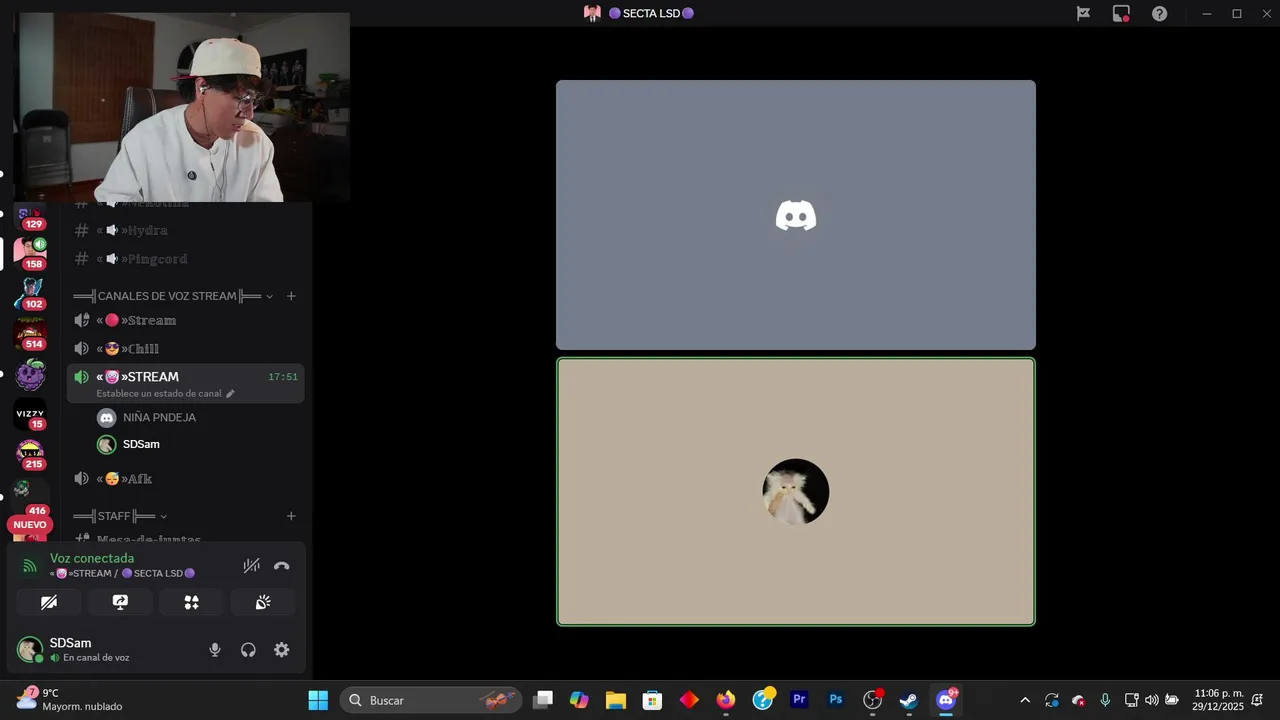This screenshot has width=1280, height=720.
Task: Open Premiere Pro from taskbar
Action: click(799, 700)
